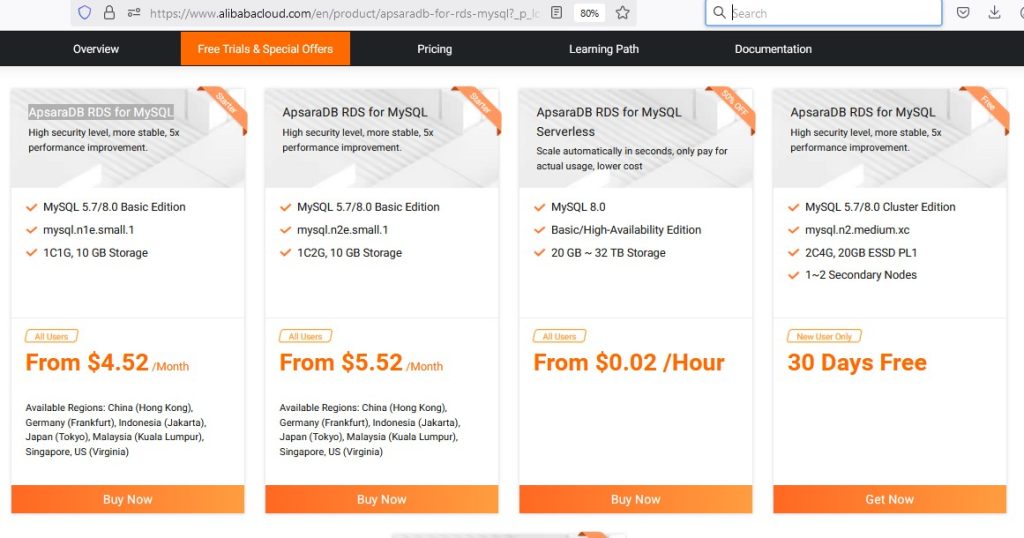Image resolution: width=1024 pixels, height=538 pixels.
Task: Click the alibabacloud.com URL in address bar
Action: coord(344,13)
